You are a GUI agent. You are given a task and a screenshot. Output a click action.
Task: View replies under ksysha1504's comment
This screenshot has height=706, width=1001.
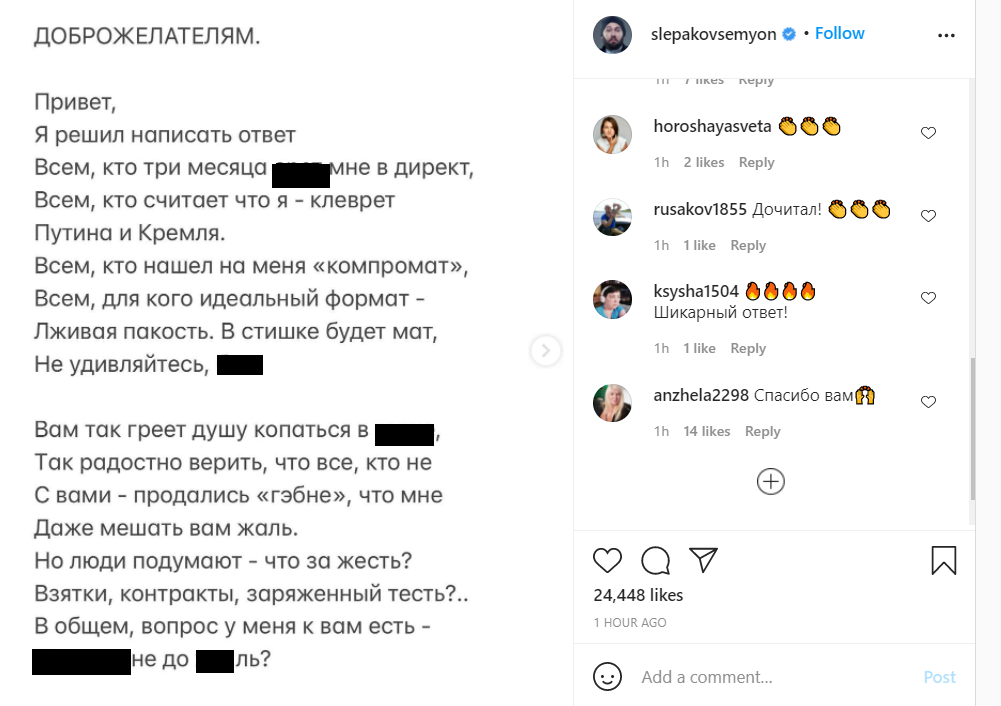748,348
